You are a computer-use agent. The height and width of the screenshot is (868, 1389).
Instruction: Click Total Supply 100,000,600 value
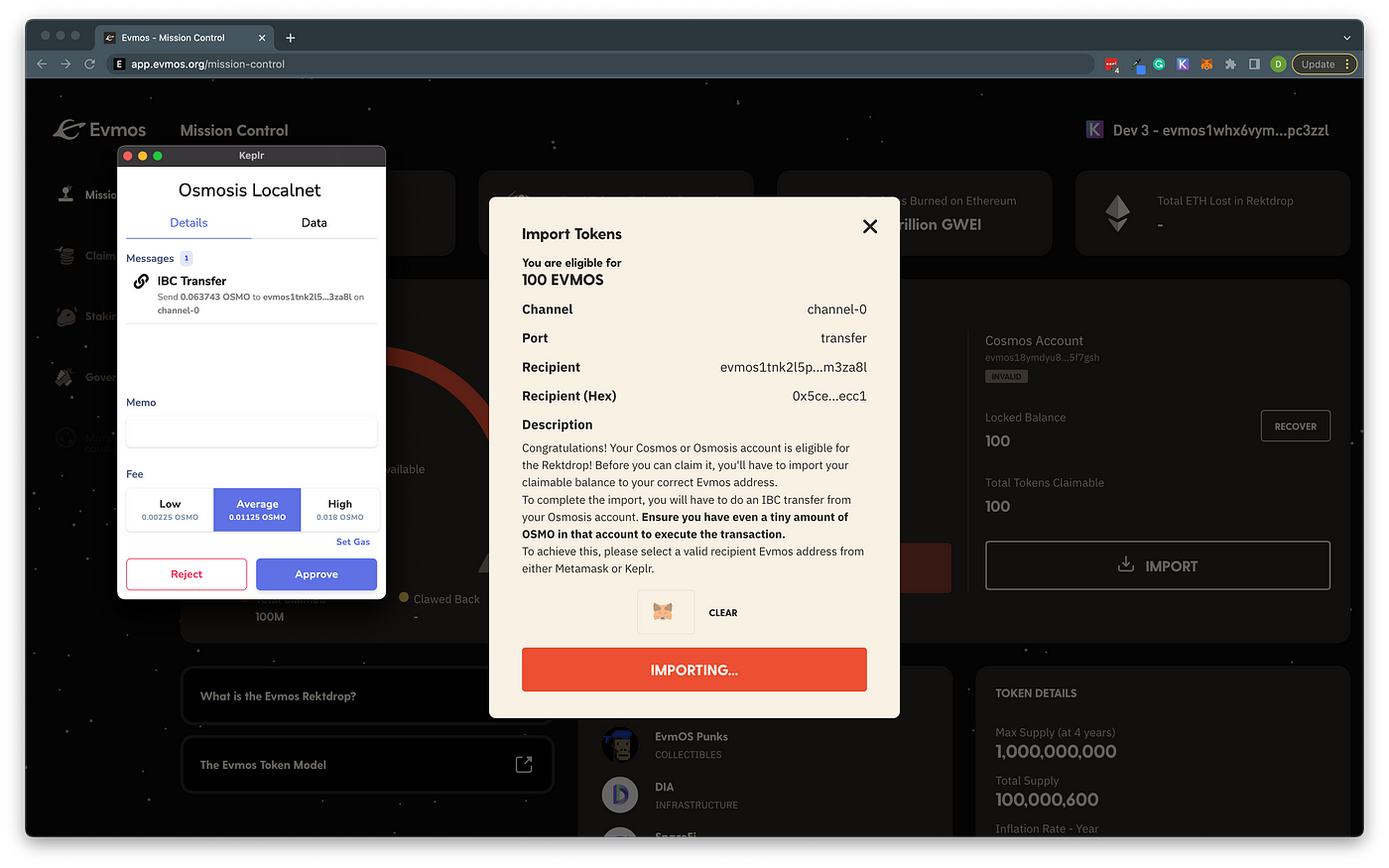(1047, 800)
